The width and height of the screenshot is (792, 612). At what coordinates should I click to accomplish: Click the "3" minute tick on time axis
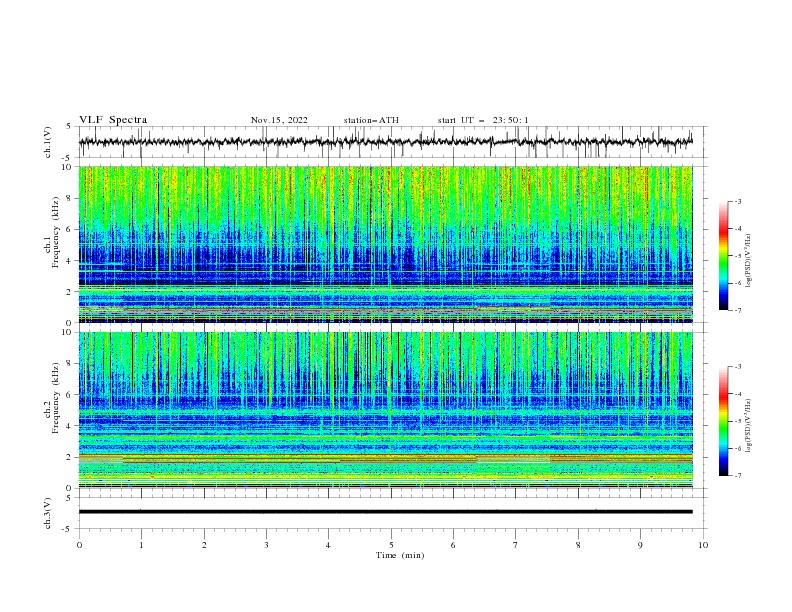pyautogui.click(x=266, y=545)
